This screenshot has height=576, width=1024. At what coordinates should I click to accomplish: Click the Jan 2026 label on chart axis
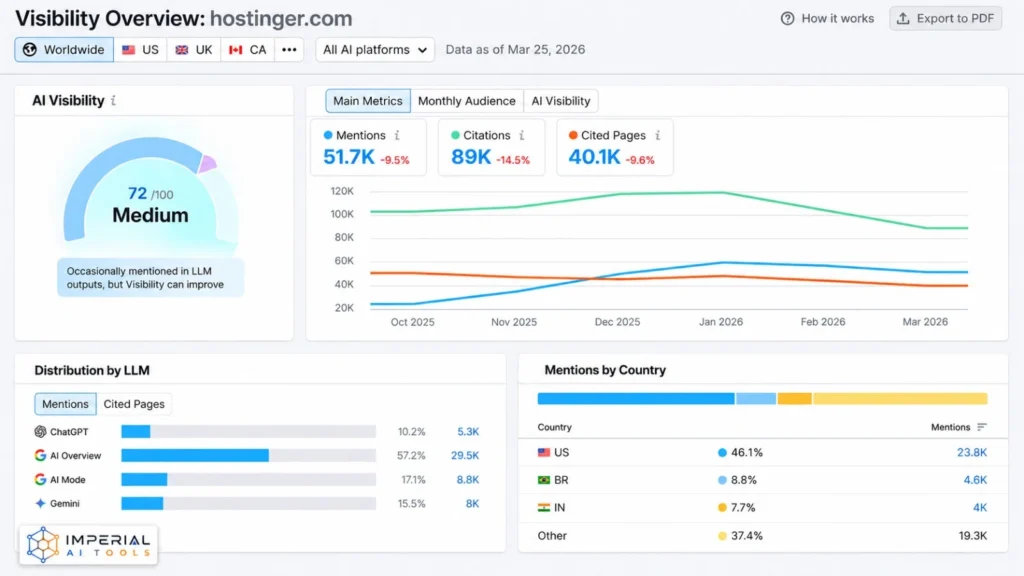(721, 322)
